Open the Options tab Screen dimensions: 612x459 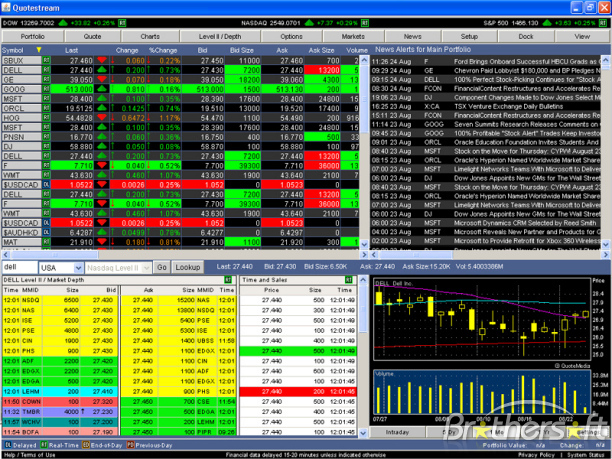pyautogui.click(x=291, y=35)
